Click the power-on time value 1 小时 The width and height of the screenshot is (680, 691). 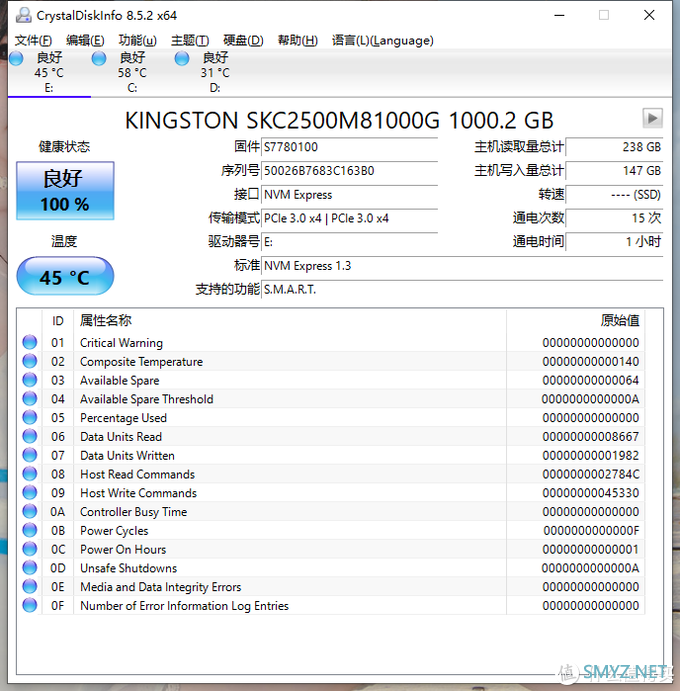[x=614, y=242]
